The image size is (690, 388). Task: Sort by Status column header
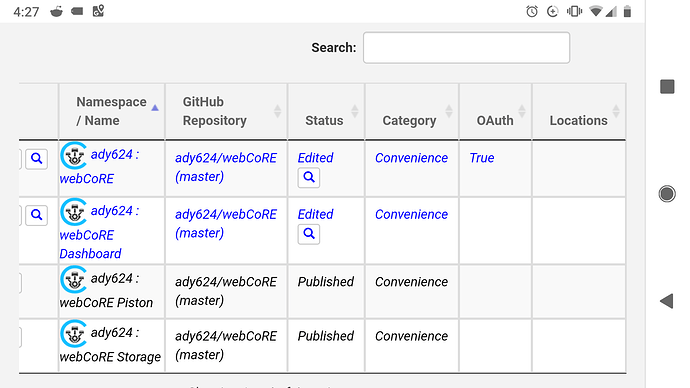[x=326, y=111]
